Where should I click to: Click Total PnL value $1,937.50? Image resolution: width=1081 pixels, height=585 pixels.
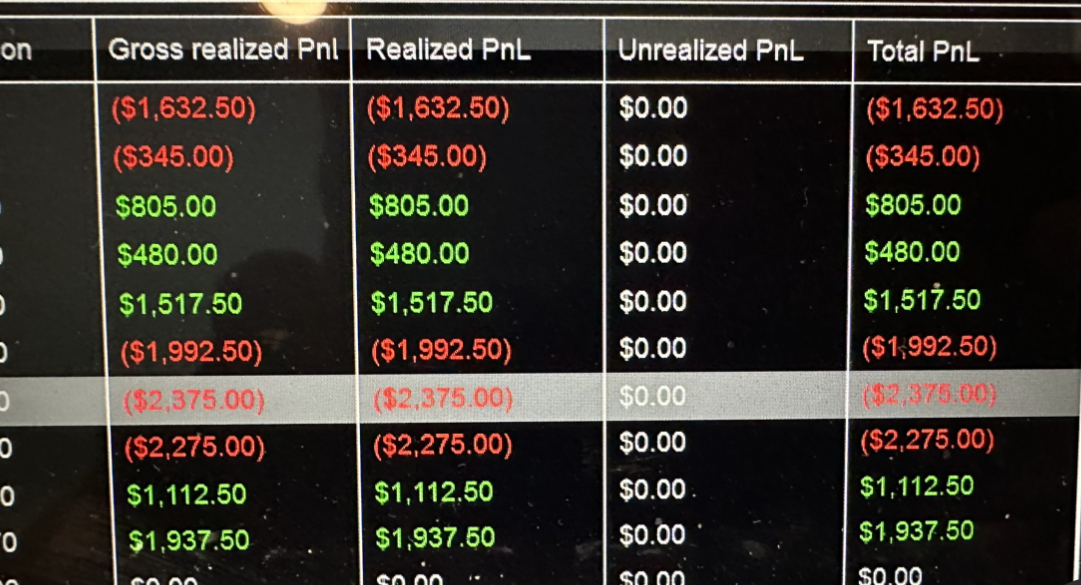point(916,531)
